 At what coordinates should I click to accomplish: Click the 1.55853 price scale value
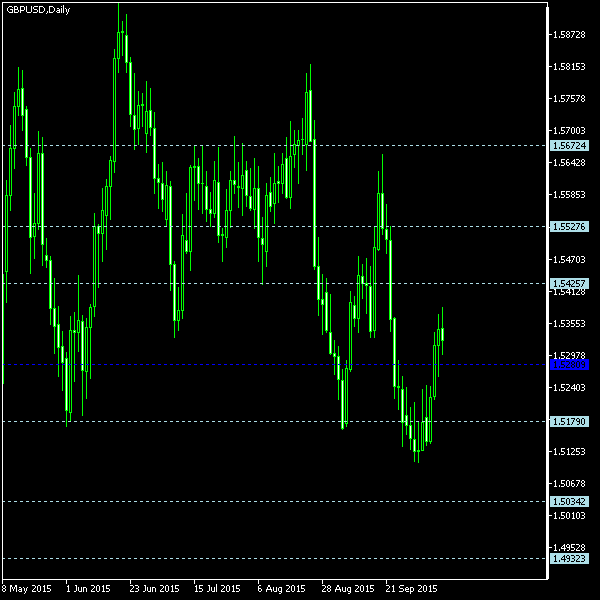(x=569, y=195)
